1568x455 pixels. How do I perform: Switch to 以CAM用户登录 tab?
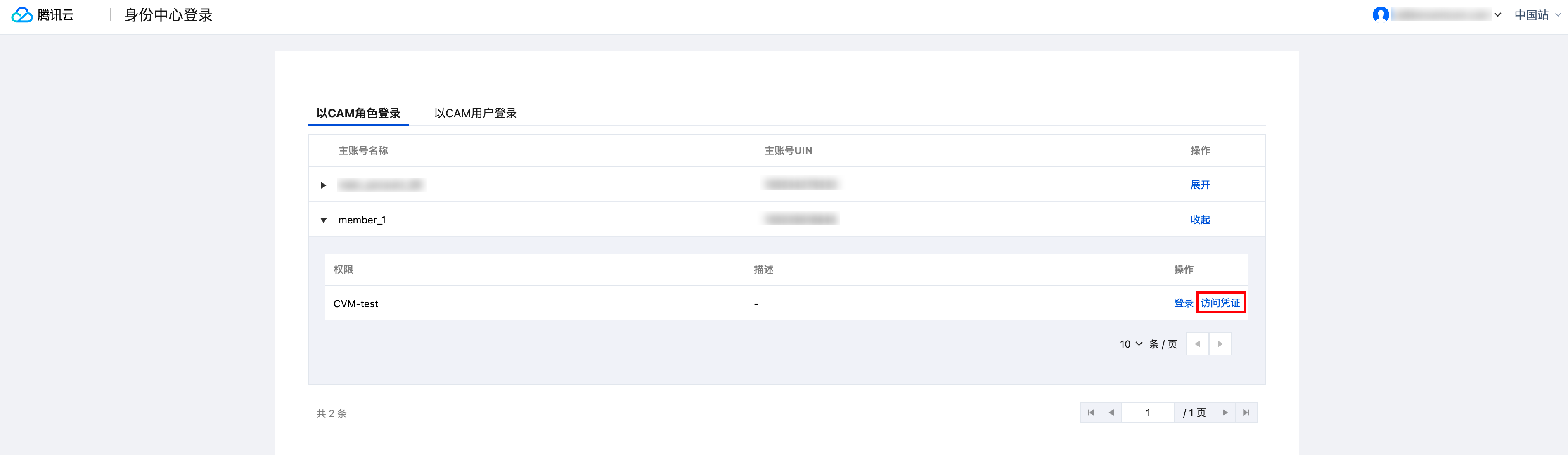pyautogui.click(x=475, y=113)
